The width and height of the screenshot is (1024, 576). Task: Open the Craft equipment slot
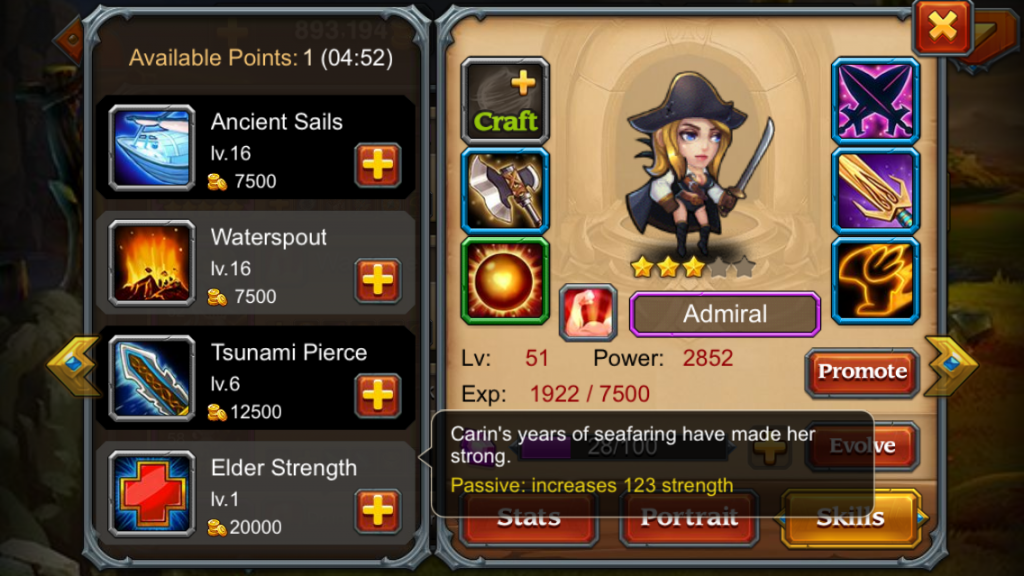(505, 101)
